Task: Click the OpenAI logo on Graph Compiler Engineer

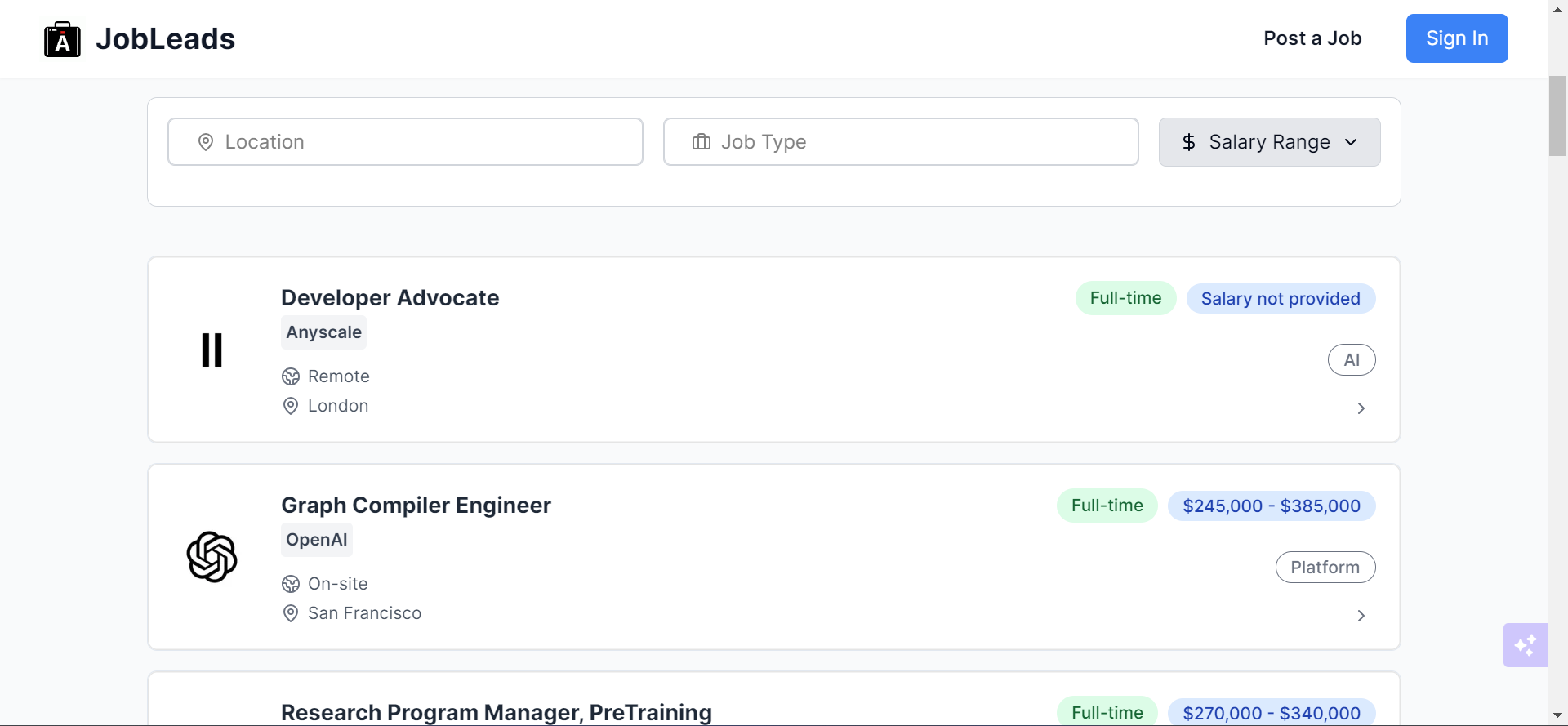Action: pos(212,557)
